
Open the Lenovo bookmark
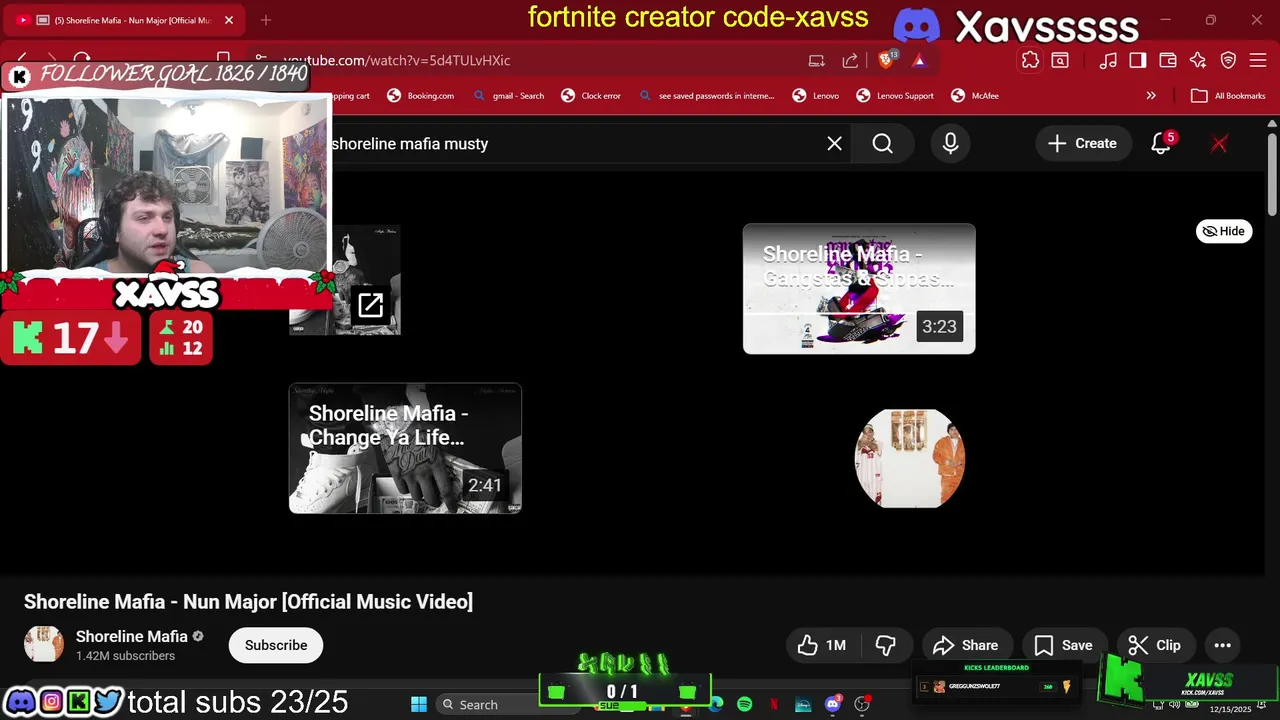(x=816, y=96)
